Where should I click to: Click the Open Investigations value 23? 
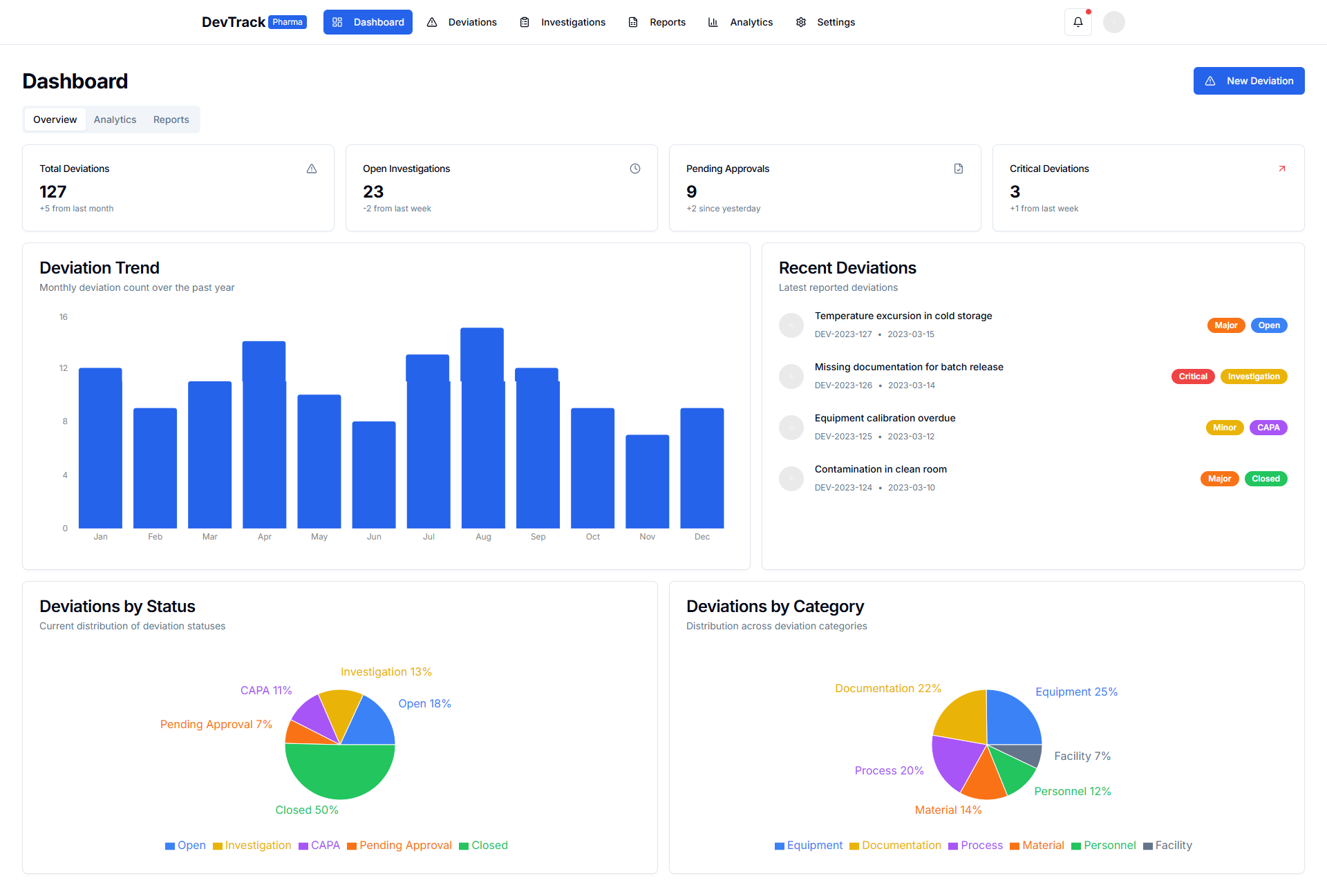coord(373,191)
